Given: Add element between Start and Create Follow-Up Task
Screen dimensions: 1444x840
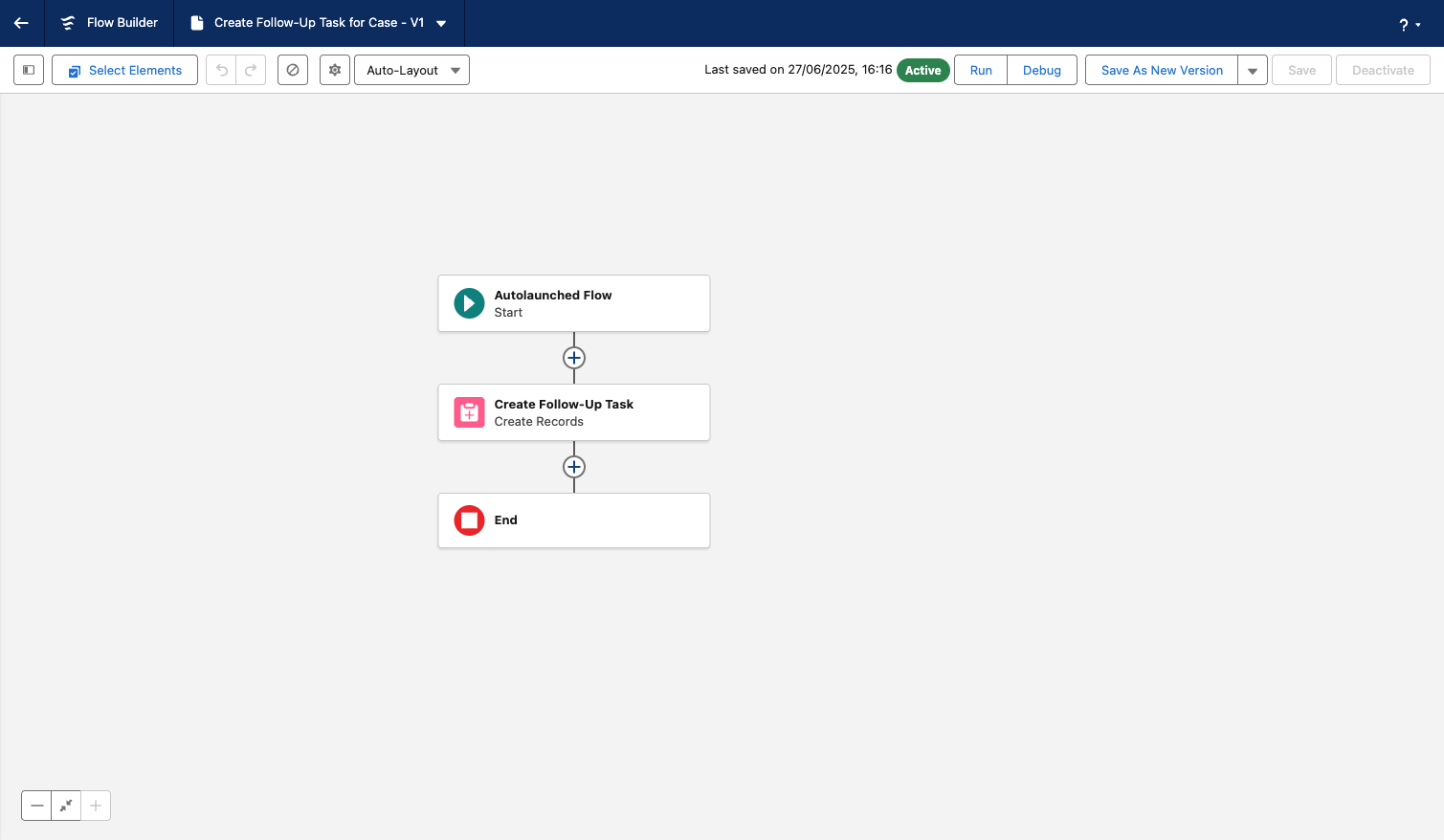Looking at the screenshot, I should tap(574, 358).
